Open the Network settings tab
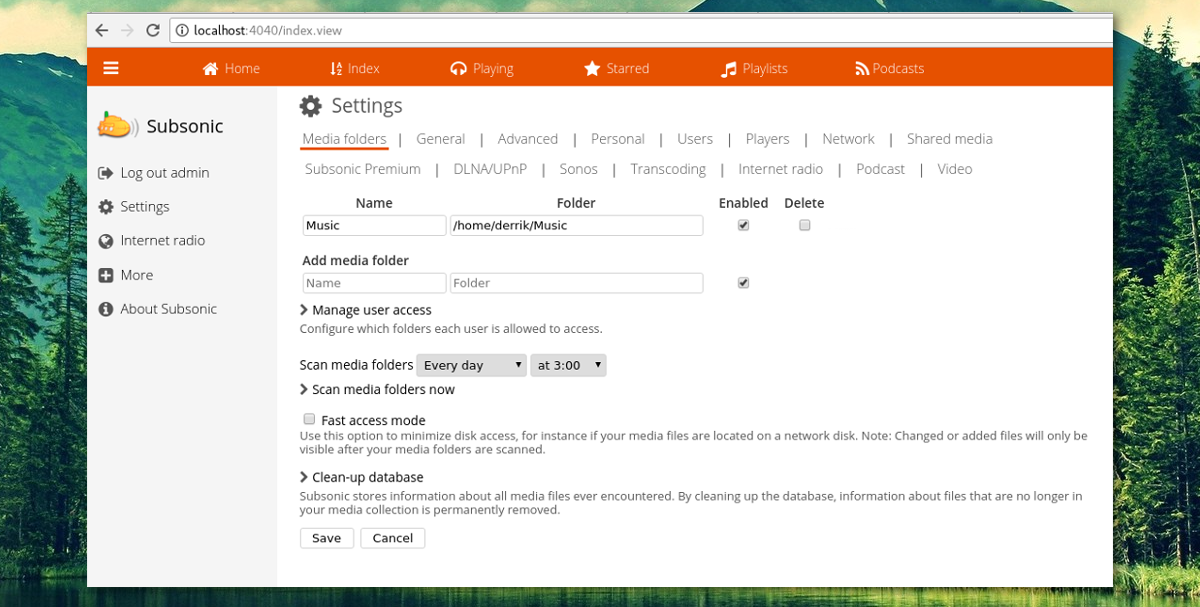The width and height of the screenshot is (1200, 607). tap(848, 139)
